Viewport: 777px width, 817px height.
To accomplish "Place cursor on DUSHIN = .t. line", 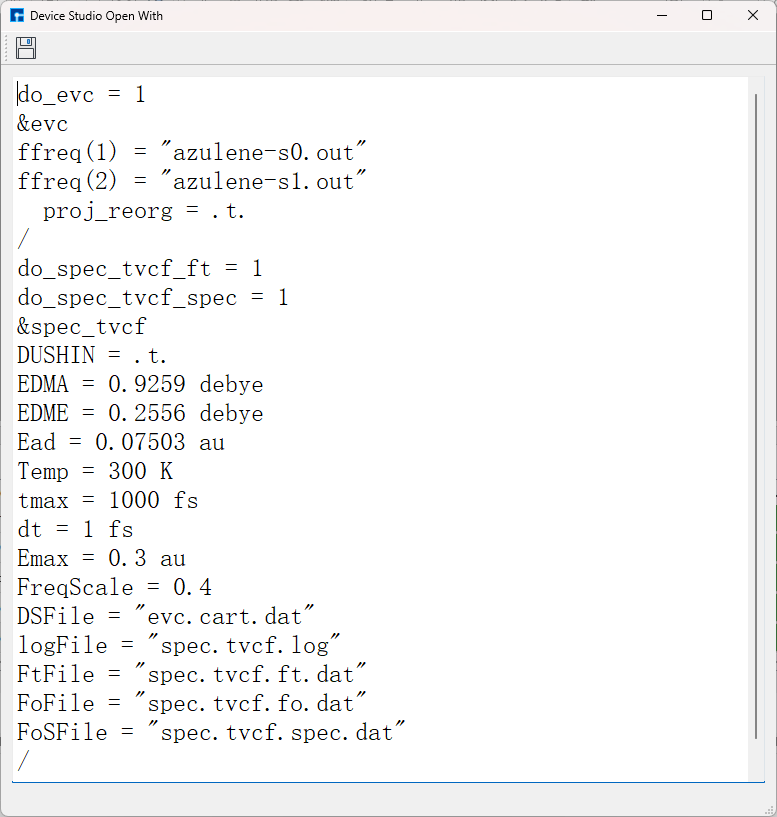I will (x=92, y=356).
